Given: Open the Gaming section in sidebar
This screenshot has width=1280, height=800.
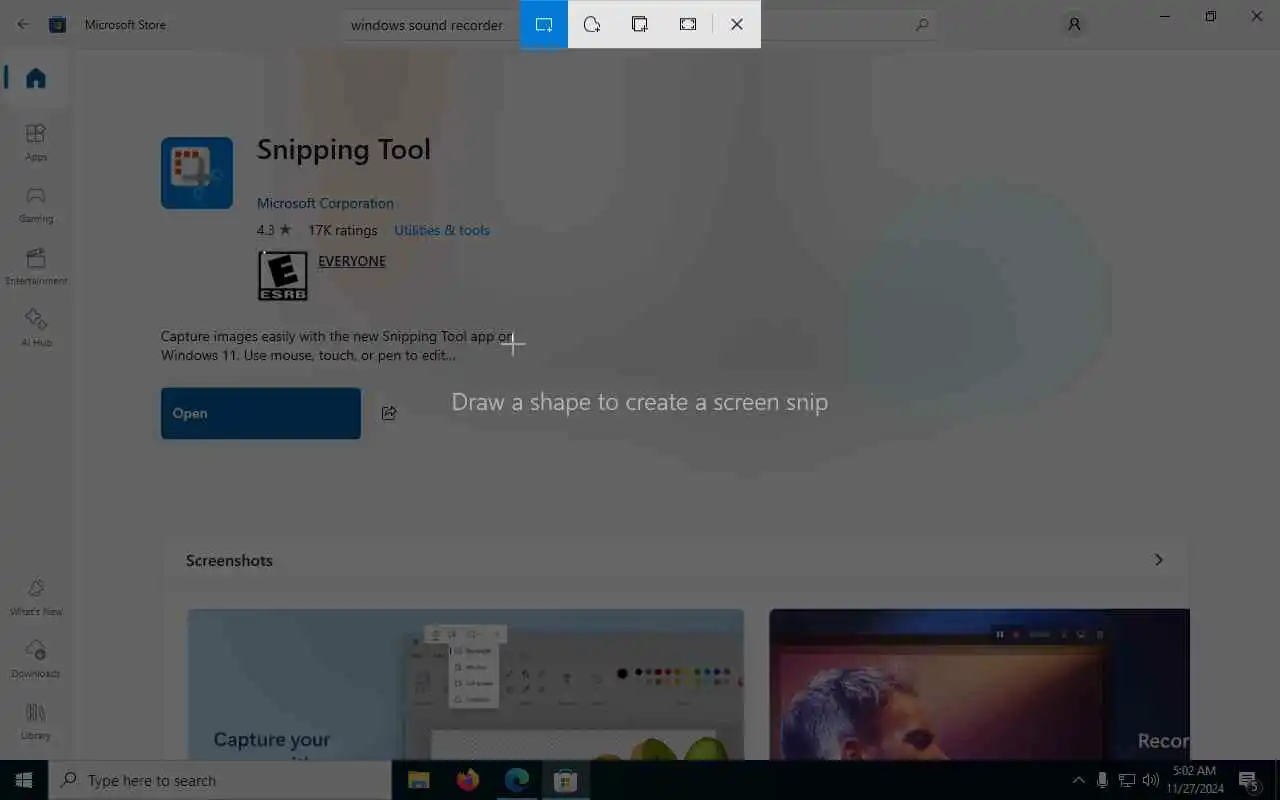Looking at the screenshot, I should 36,204.
